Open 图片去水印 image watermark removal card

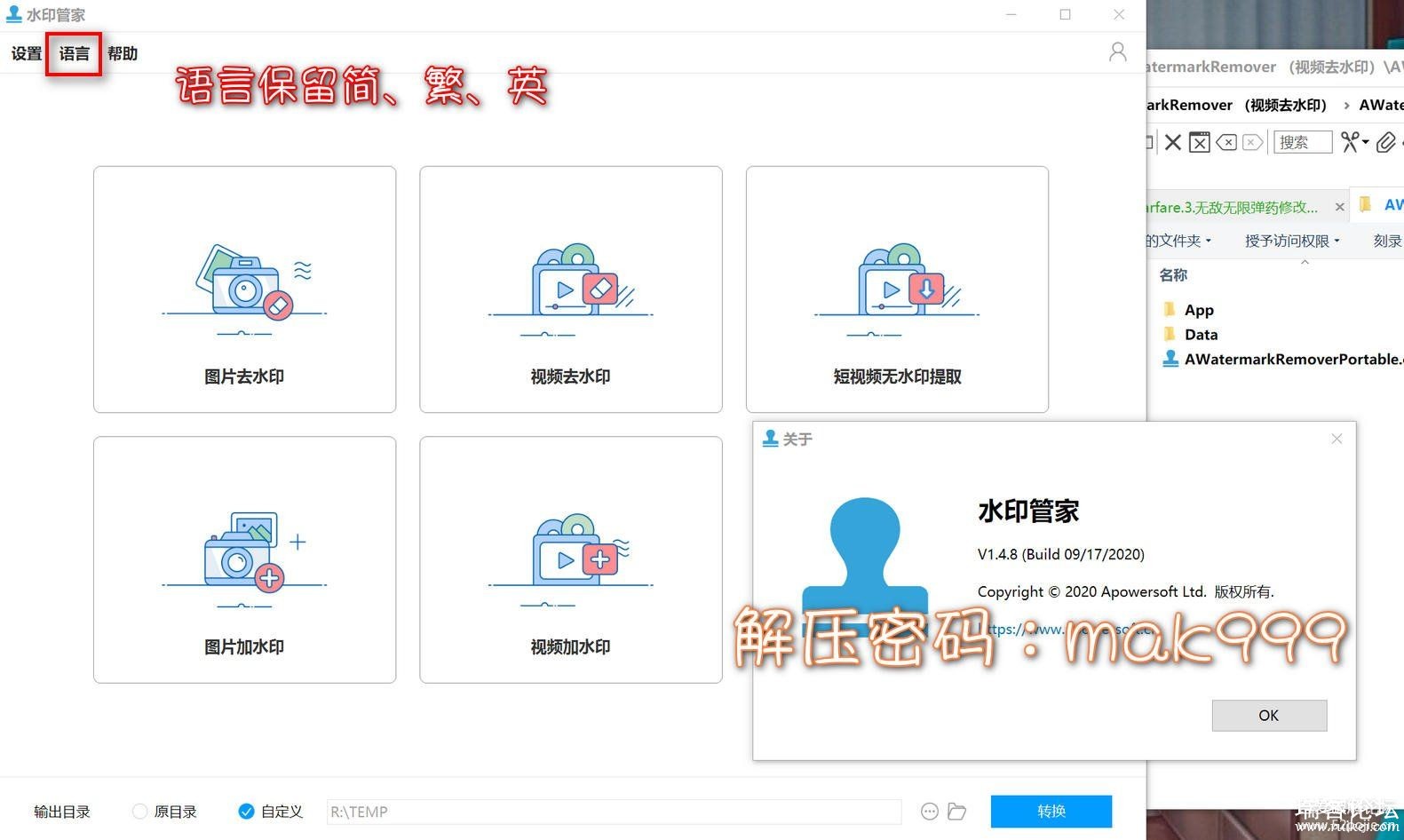tap(244, 289)
